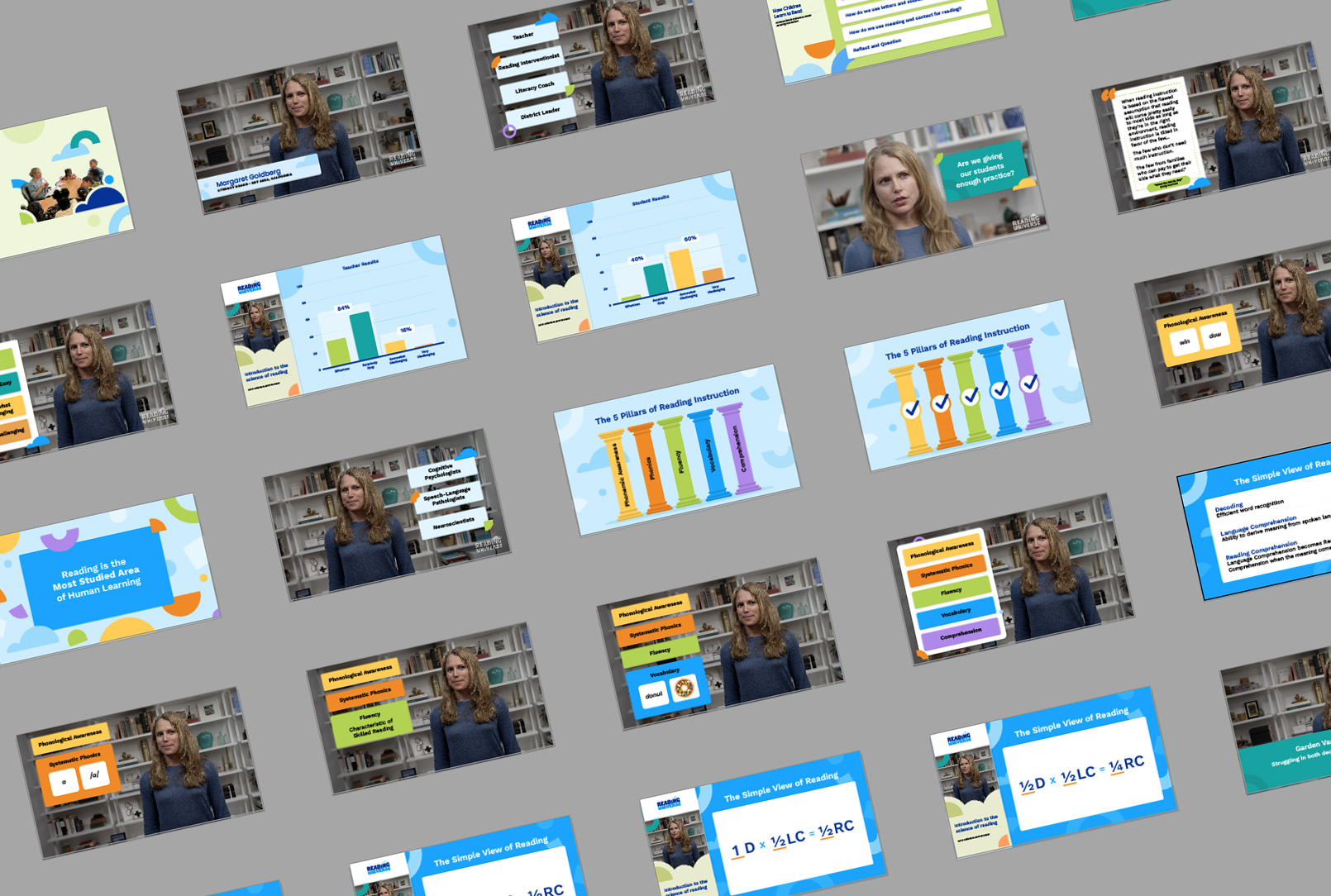Screen dimensions: 1331x896
Task: Click the 'win' word card
Action: (1185, 341)
